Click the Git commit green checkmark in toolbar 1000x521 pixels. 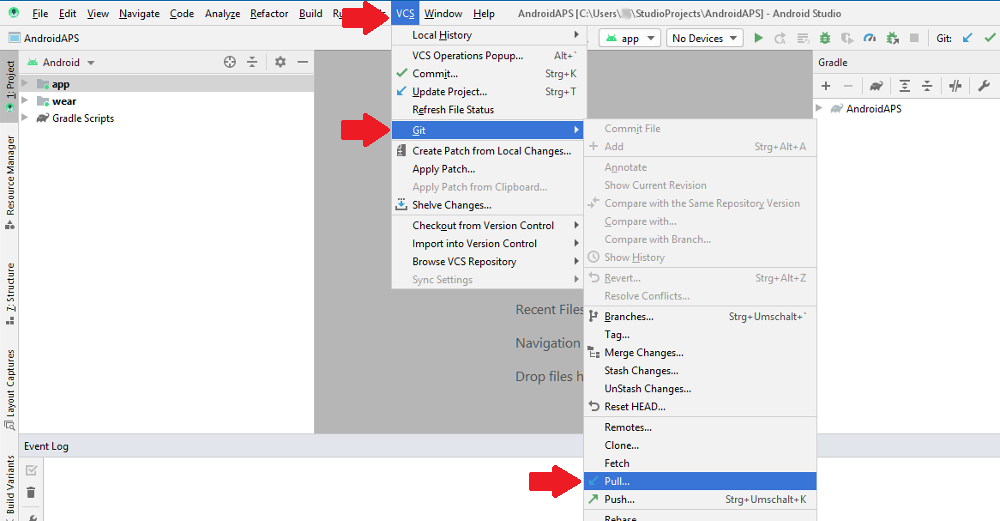pyautogui.click(x=989, y=38)
